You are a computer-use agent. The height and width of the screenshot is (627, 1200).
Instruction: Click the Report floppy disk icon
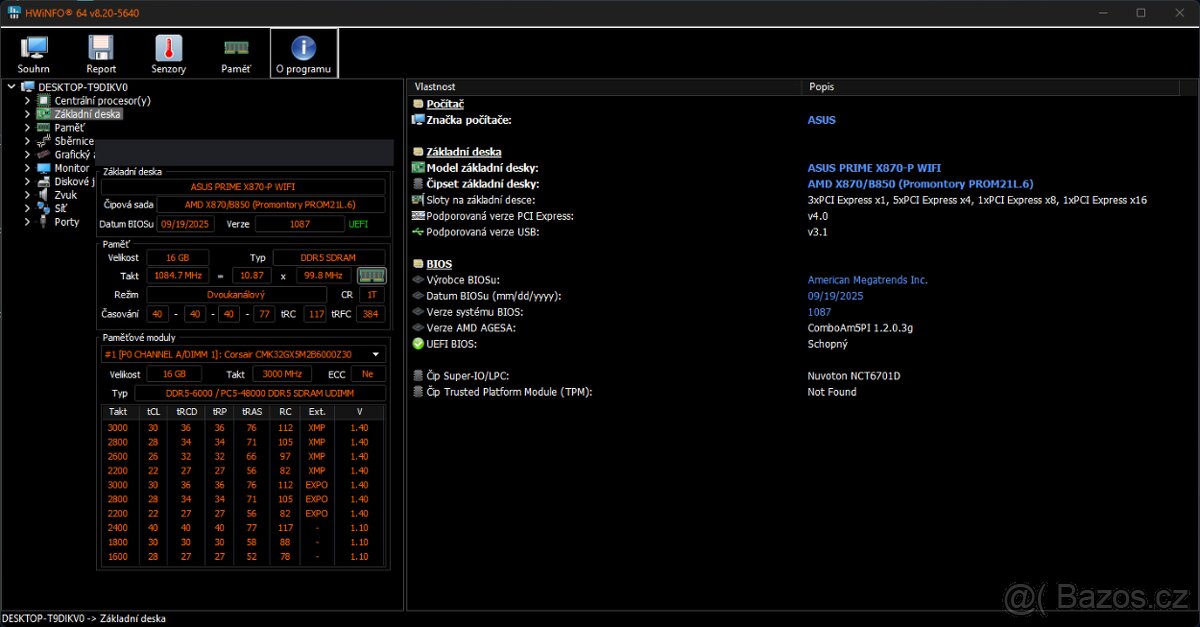[101, 53]
